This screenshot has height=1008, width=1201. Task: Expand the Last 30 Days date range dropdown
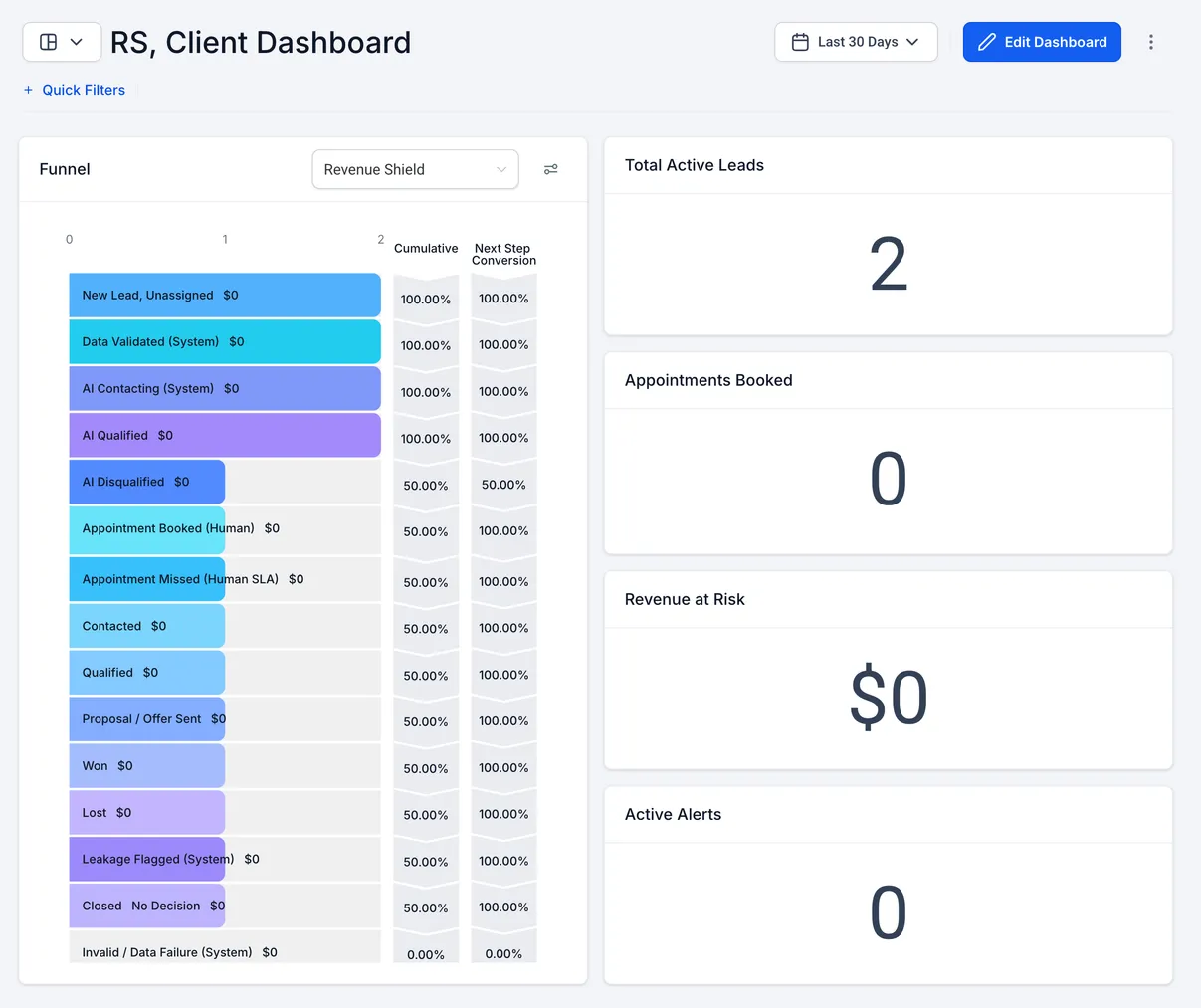point(856,42)
